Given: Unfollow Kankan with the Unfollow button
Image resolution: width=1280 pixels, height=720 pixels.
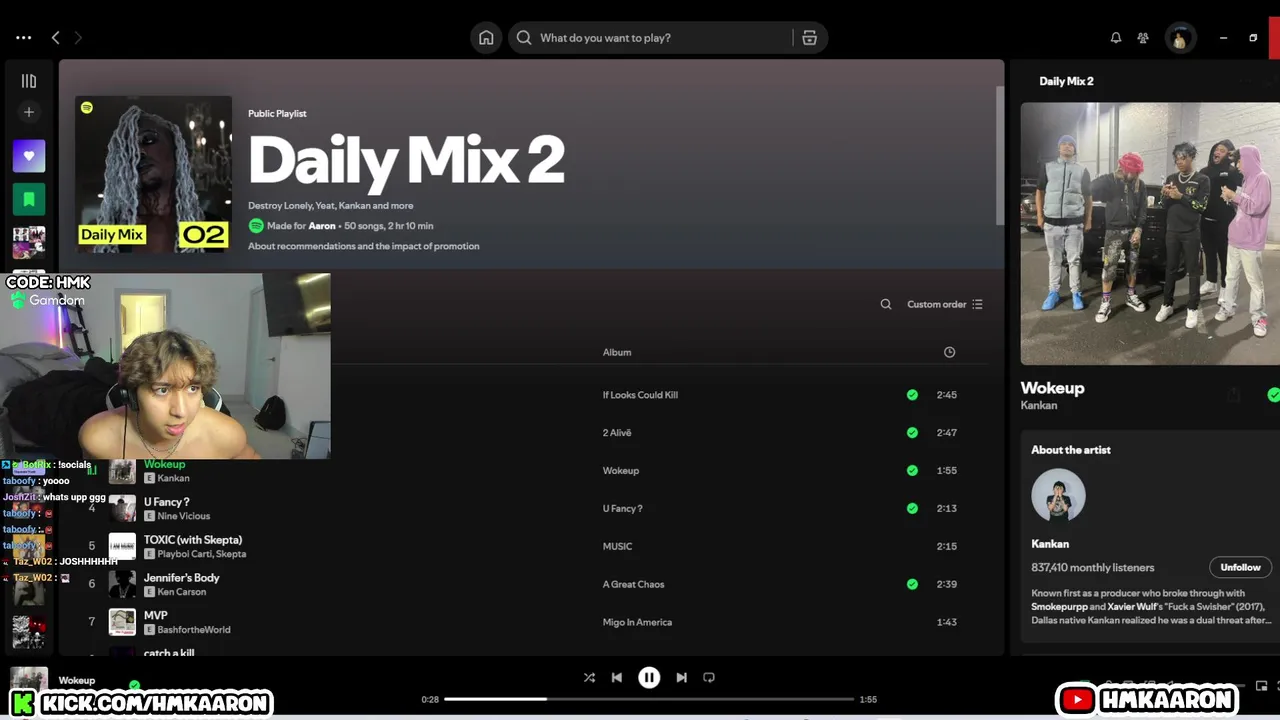Looking at the screenshot, I should [1240, 567].
